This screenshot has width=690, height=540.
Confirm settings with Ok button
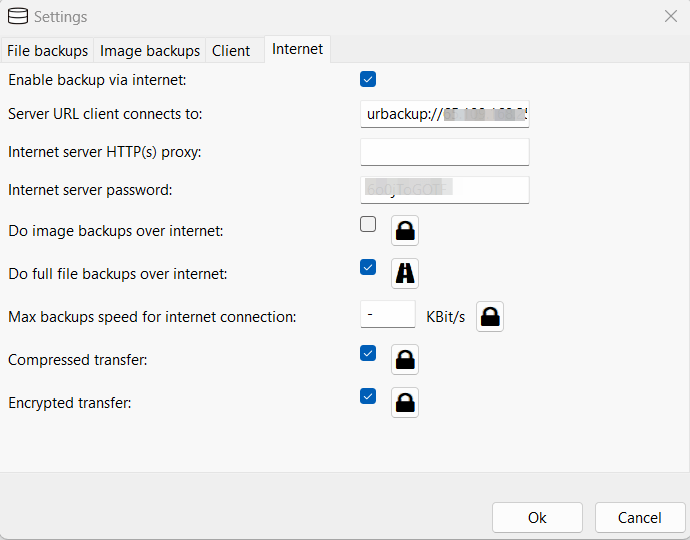pos(537,518)
